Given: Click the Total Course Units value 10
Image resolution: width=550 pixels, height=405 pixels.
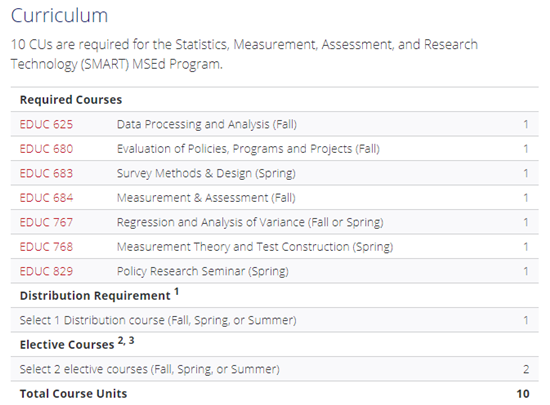Looking at the screenshot, I should coord(523,394).
